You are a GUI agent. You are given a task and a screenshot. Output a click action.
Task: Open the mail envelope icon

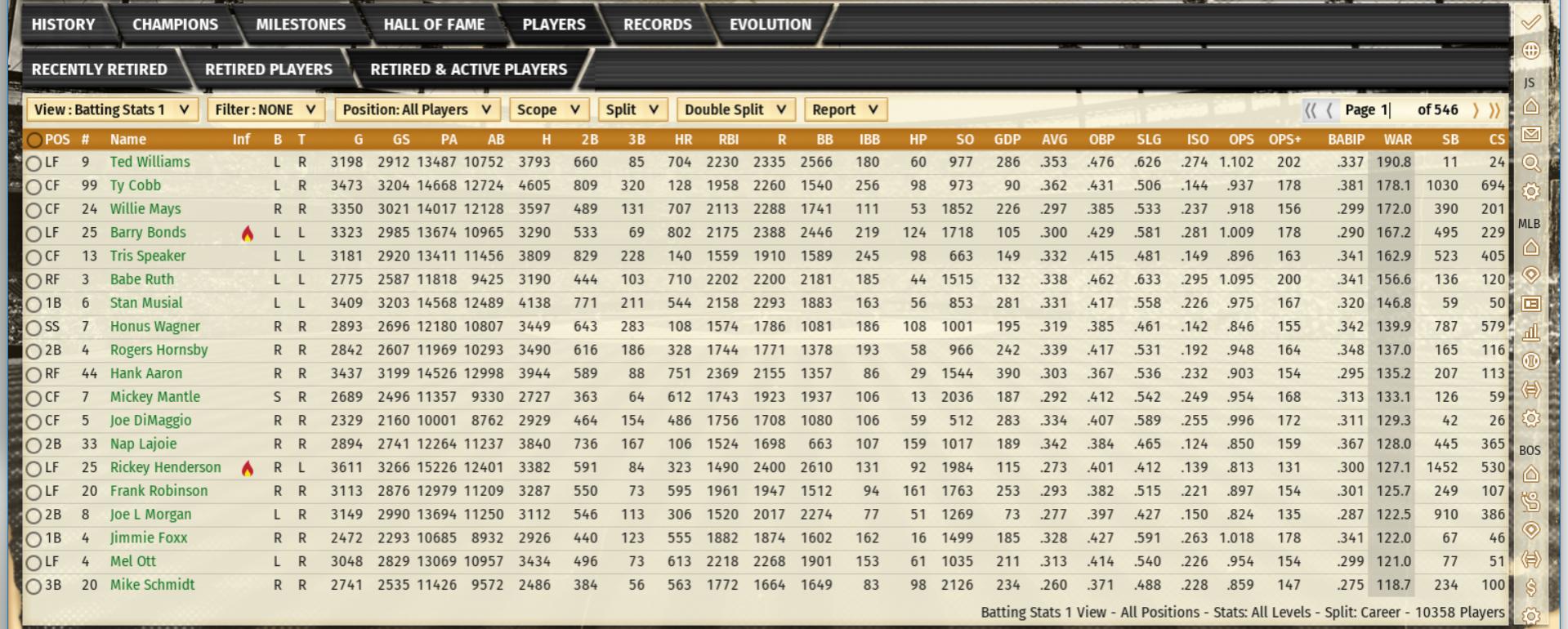point(1530,134)
